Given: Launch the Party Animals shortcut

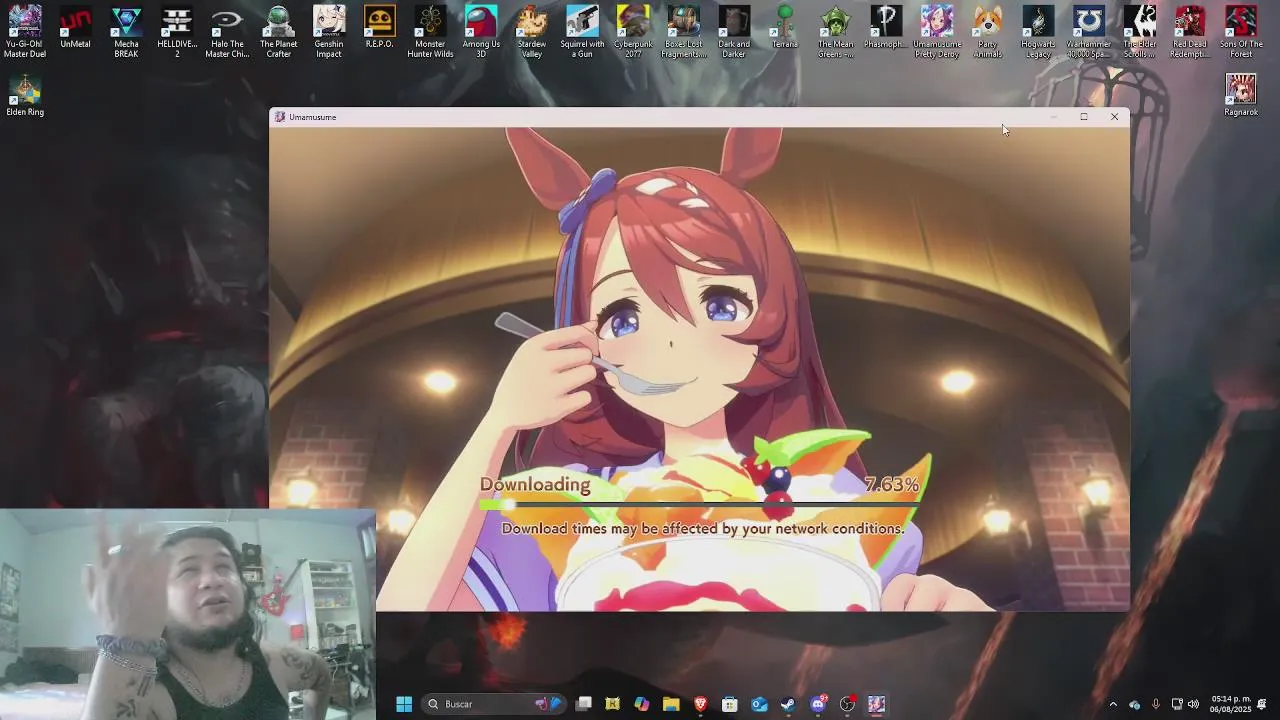Looking at the screenshot, I should tap(988, 31).
